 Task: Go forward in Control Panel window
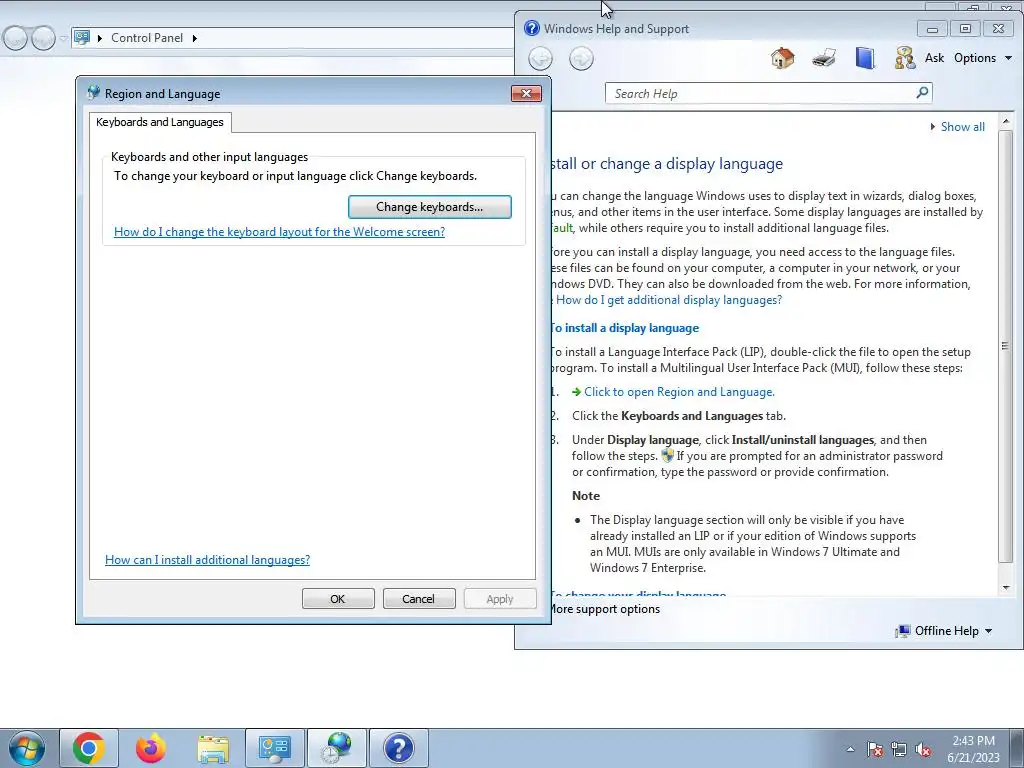[x=43, y=39]
